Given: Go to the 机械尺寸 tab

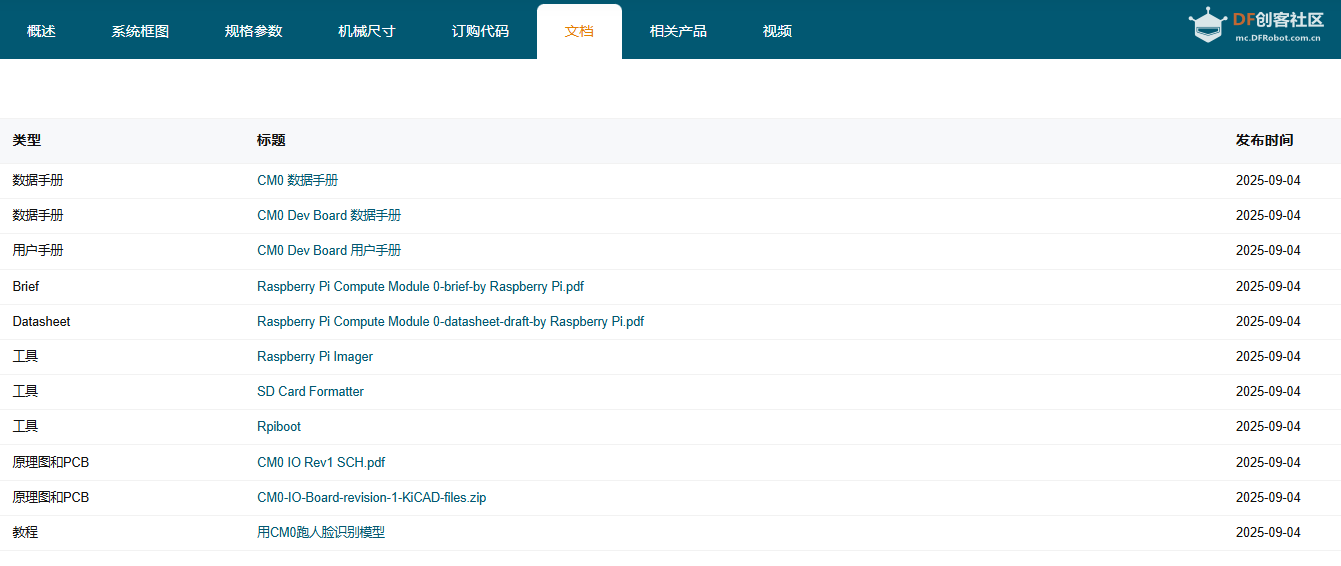Looking at the screenshot, I should pyautogui.click(x=366, y=31).
